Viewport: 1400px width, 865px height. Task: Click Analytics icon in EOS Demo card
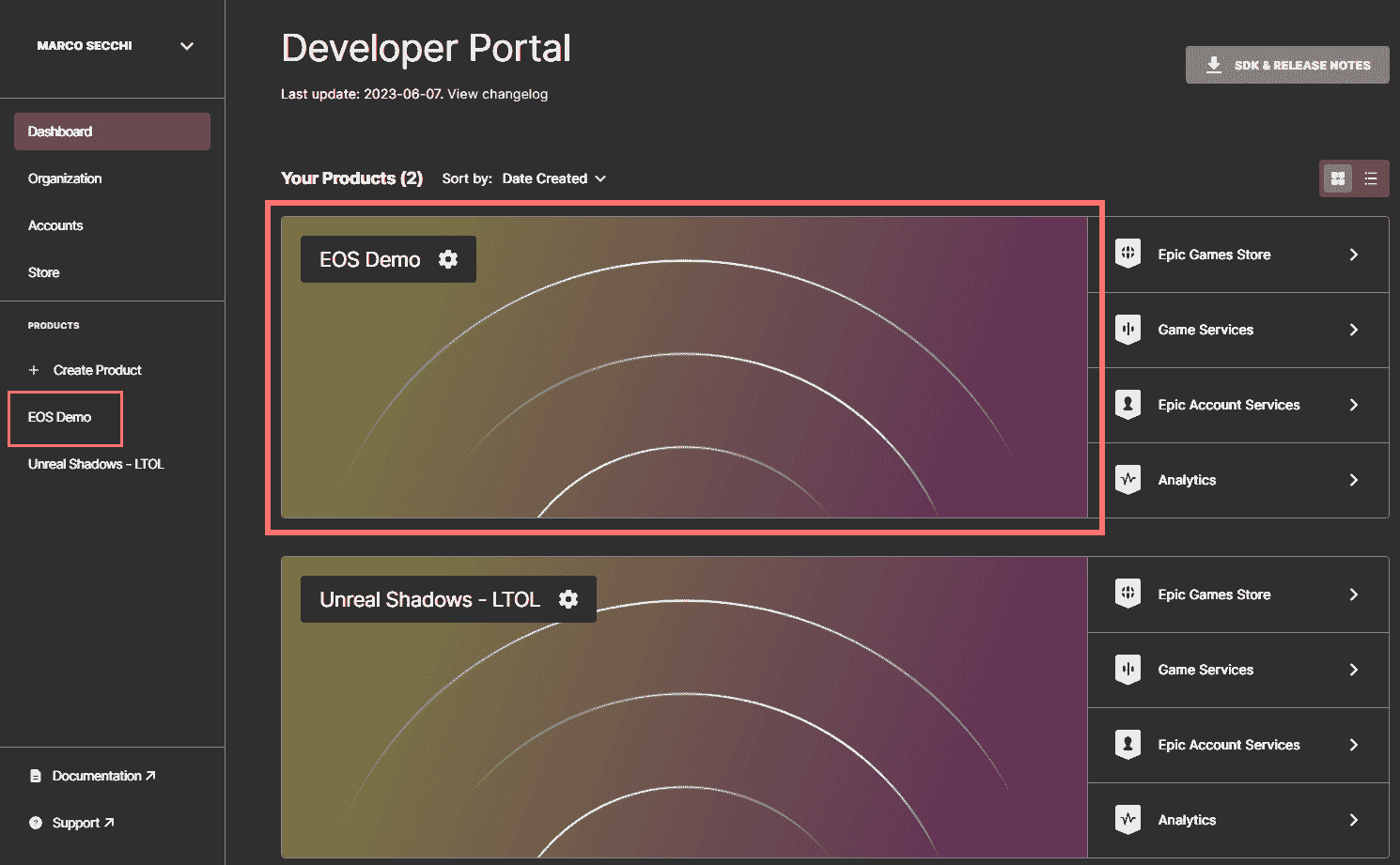point(1128,479)
